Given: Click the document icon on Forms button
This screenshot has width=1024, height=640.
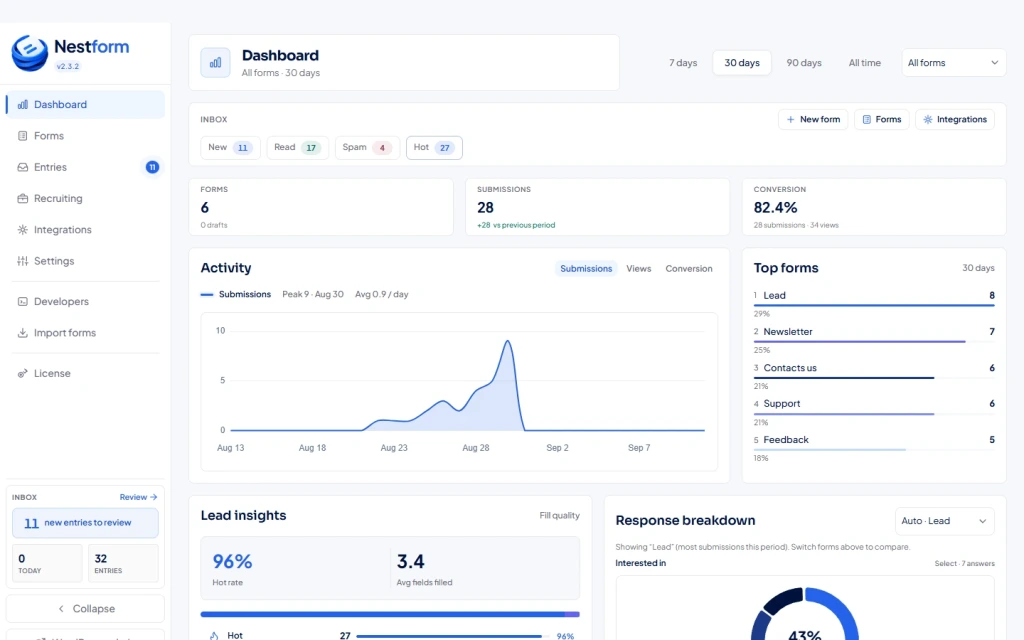Looking at the screenshot, I should click(867, 120).
